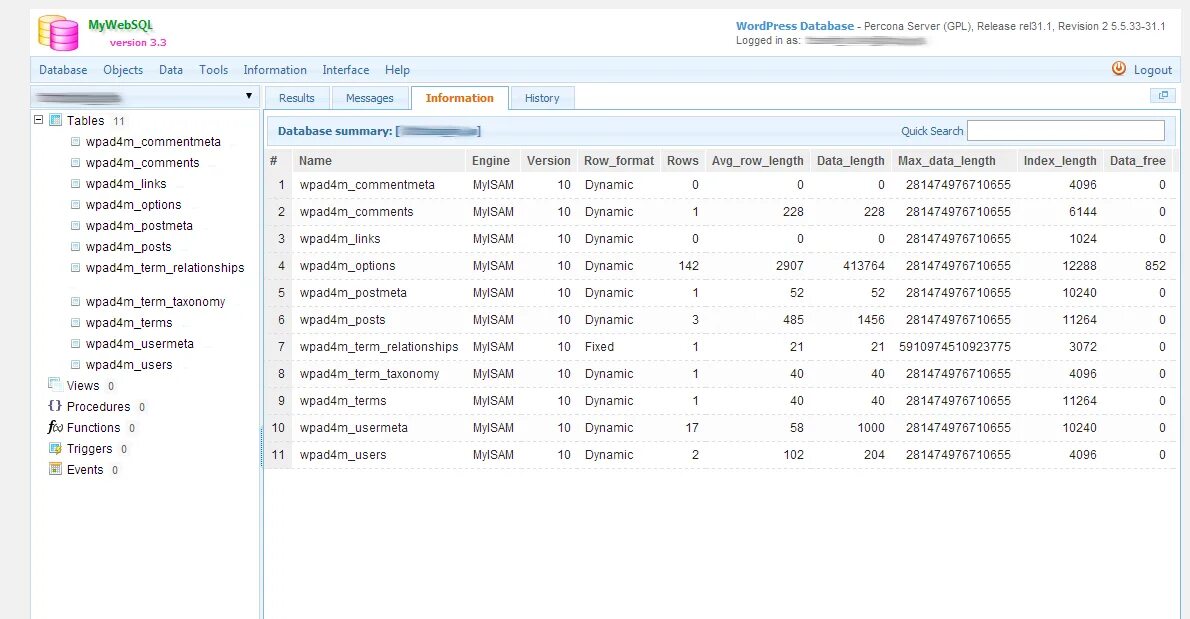Click the orange power icon beside Logout
This screenshot has height=619, width=1190.
(x=1118, y=69)
